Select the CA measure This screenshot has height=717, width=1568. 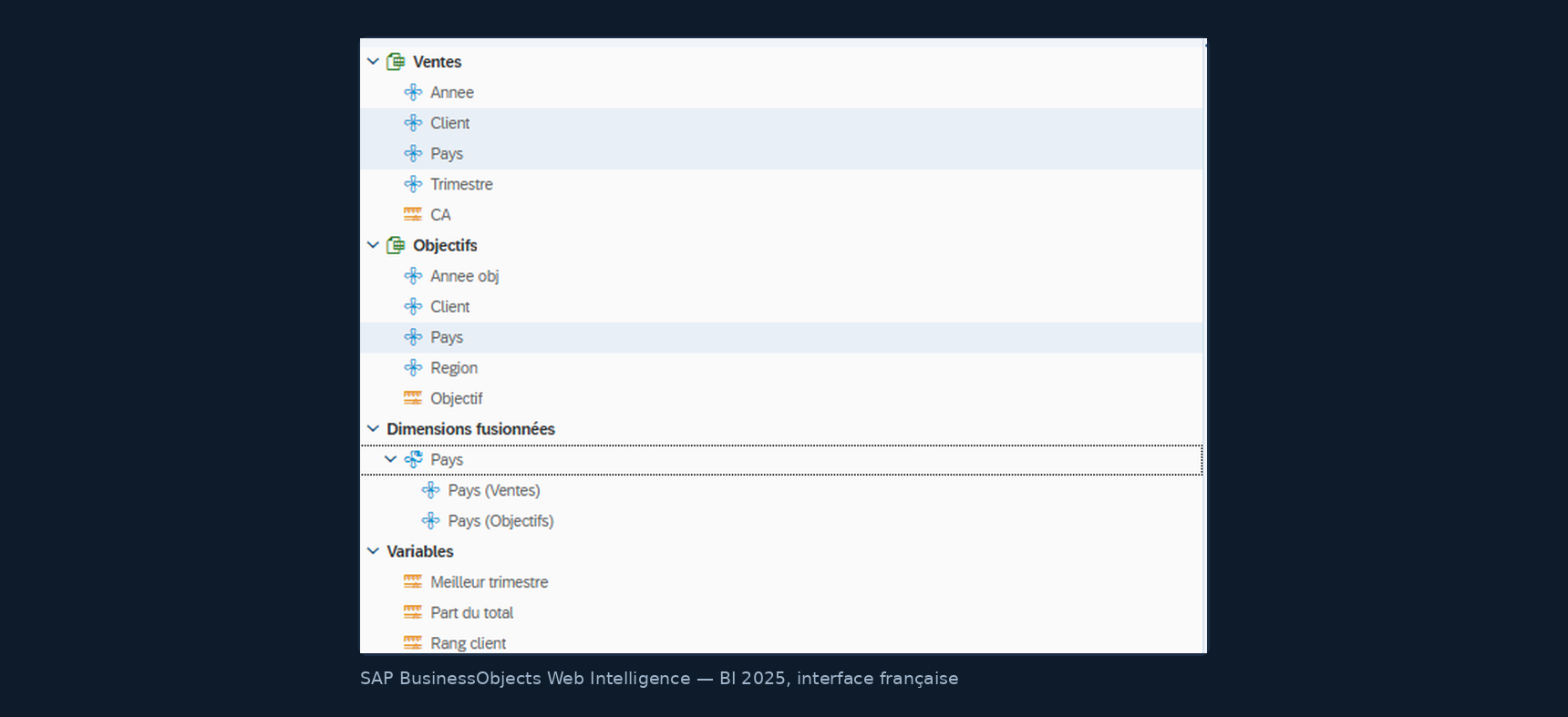click(x=440, y=215)
